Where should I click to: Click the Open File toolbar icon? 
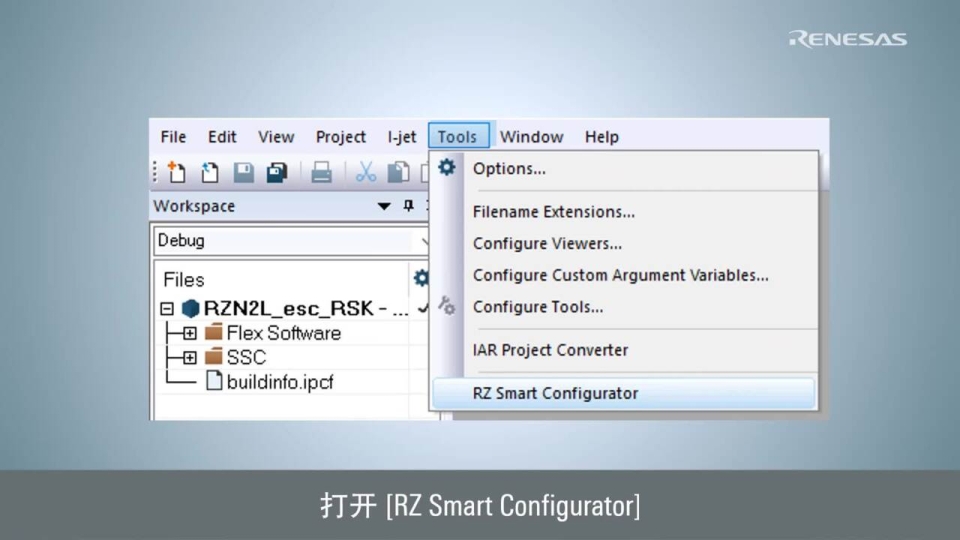(210, 172)
